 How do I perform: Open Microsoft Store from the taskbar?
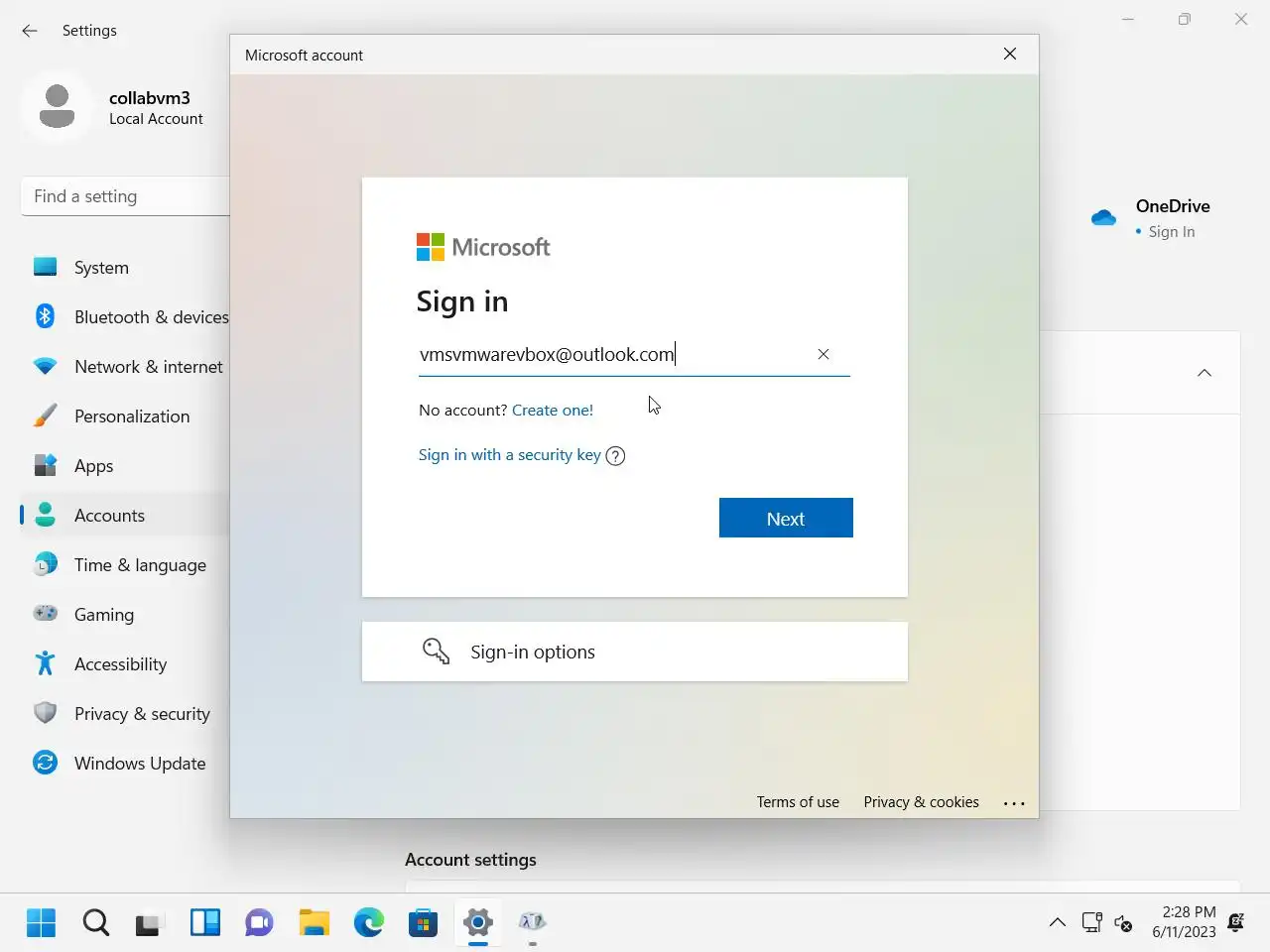click(424, 922)
